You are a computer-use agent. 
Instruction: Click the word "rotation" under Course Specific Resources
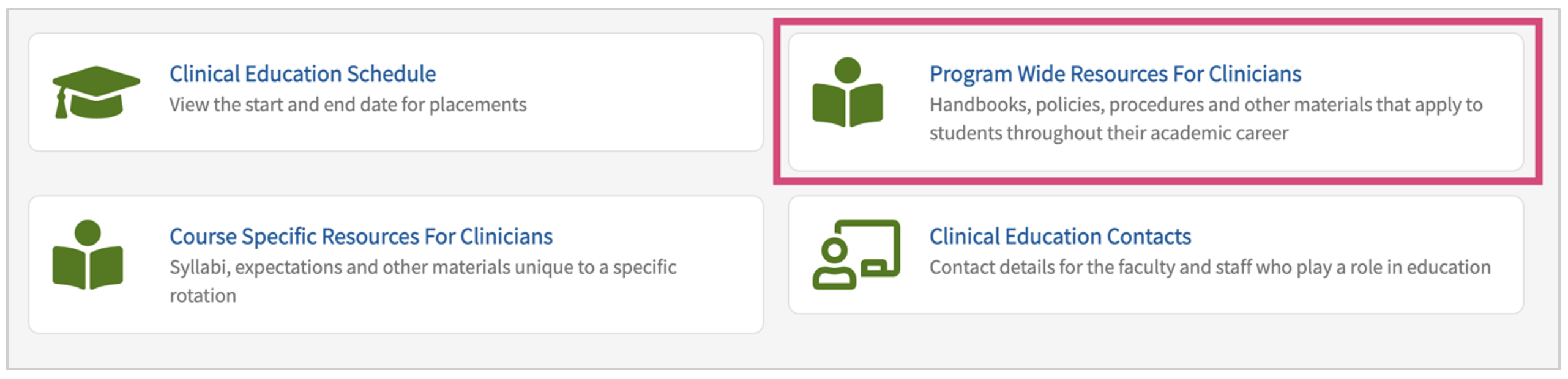[203, 296]
